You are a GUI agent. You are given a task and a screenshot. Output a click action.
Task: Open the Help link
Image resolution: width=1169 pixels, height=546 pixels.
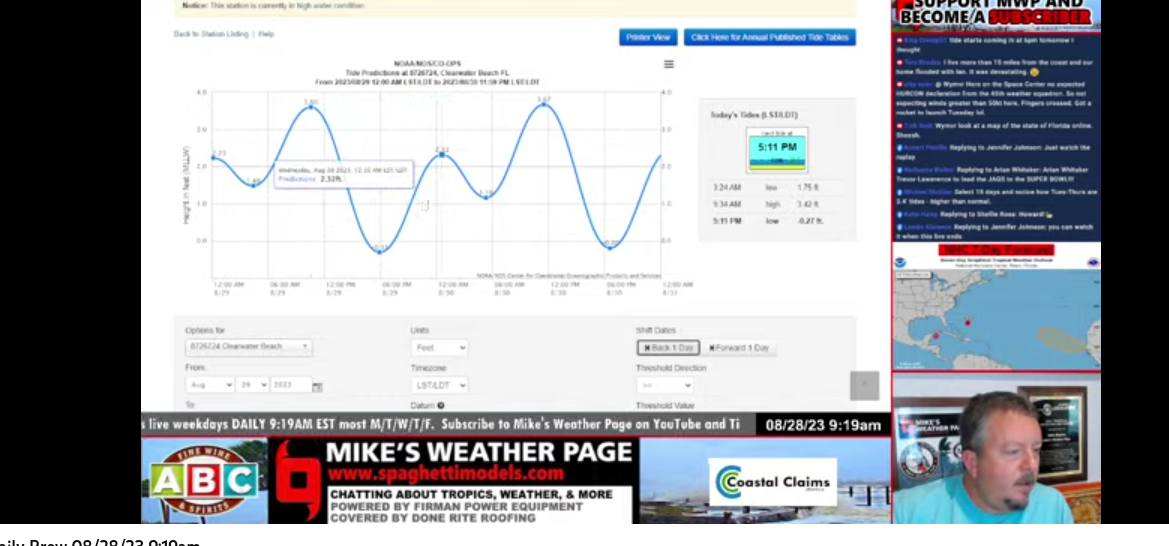[x=266, y=34]
